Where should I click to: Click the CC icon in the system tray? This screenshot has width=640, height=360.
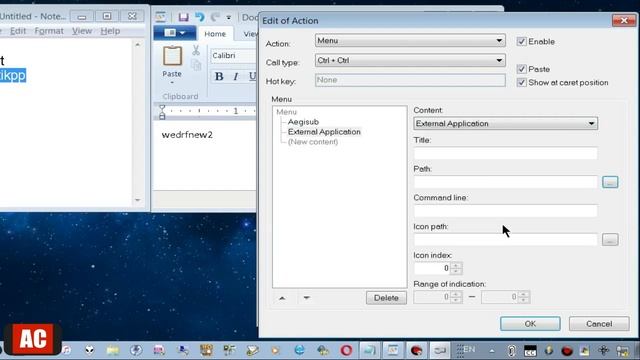pos(530,351)
